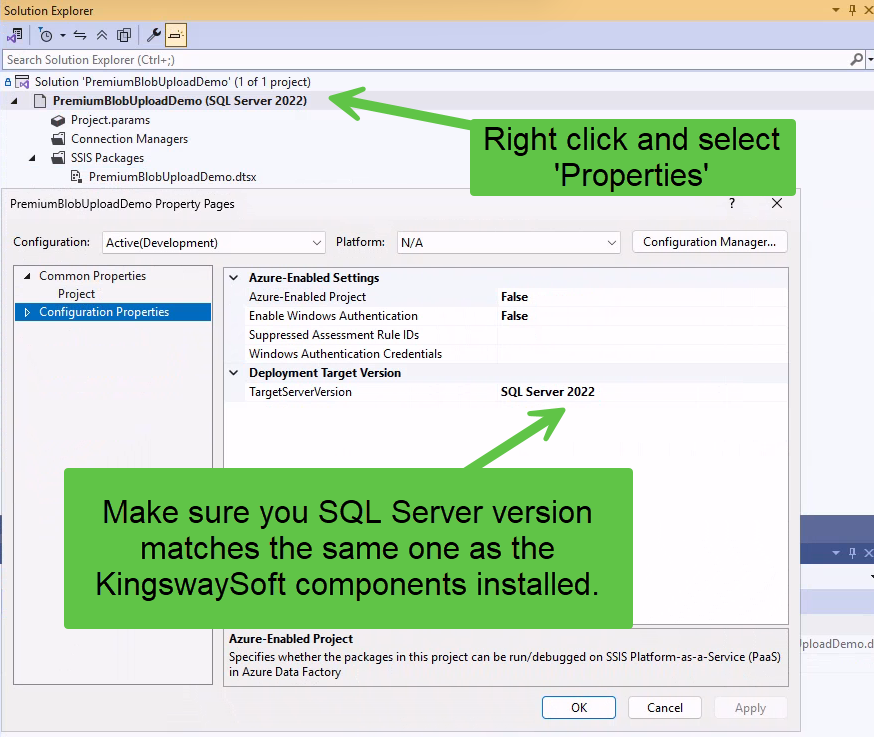Select Enable Windows Authentication property
Image resolution: width=874 pixels, height=737 pixels.
333,316
